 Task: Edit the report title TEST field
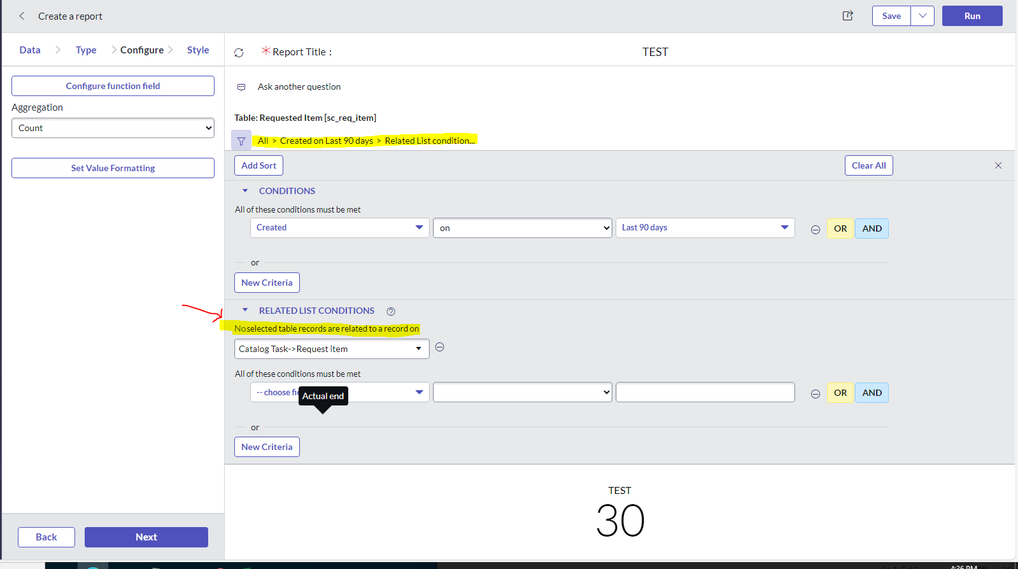point(655,52)
